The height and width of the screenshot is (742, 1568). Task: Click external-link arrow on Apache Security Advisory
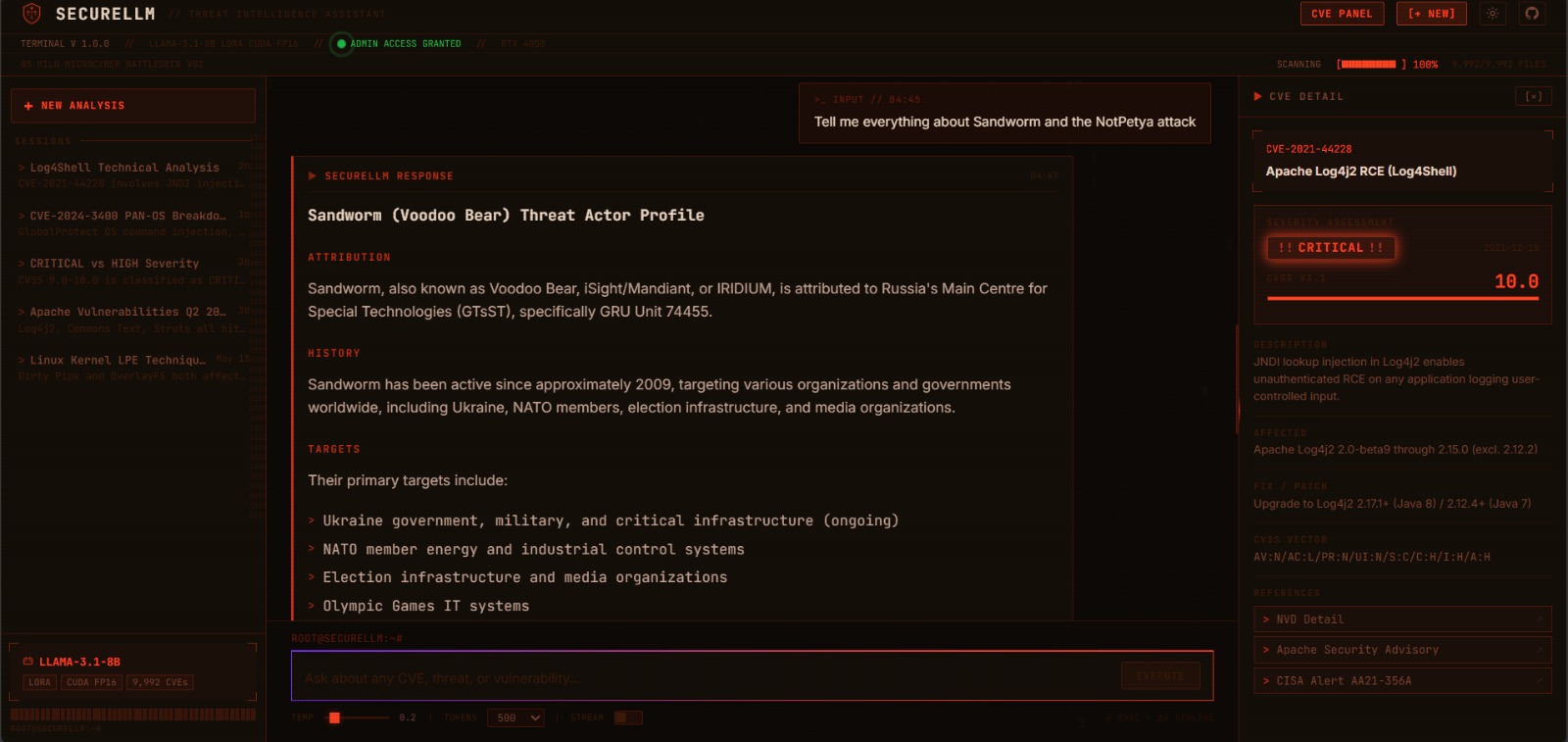(1540, 650)
